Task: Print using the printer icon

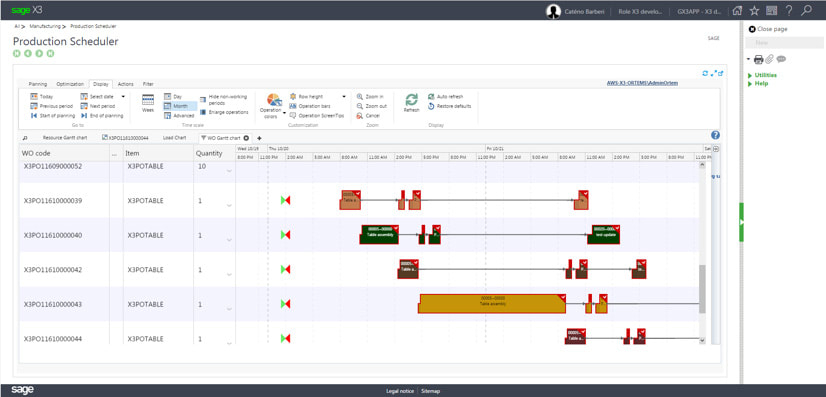Action: pyautogui.click(x=759, y=59)
